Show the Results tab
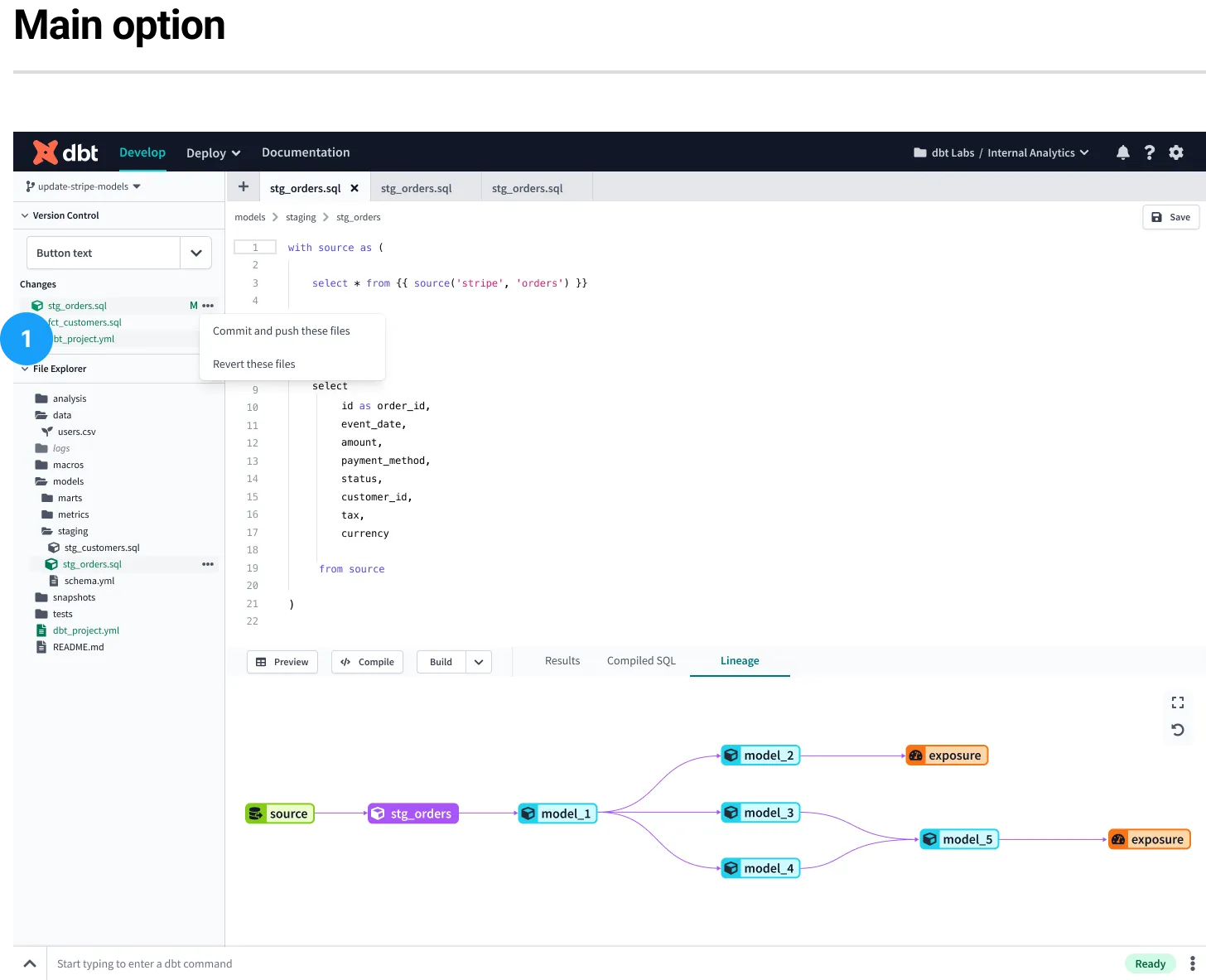 coord(562,660)
